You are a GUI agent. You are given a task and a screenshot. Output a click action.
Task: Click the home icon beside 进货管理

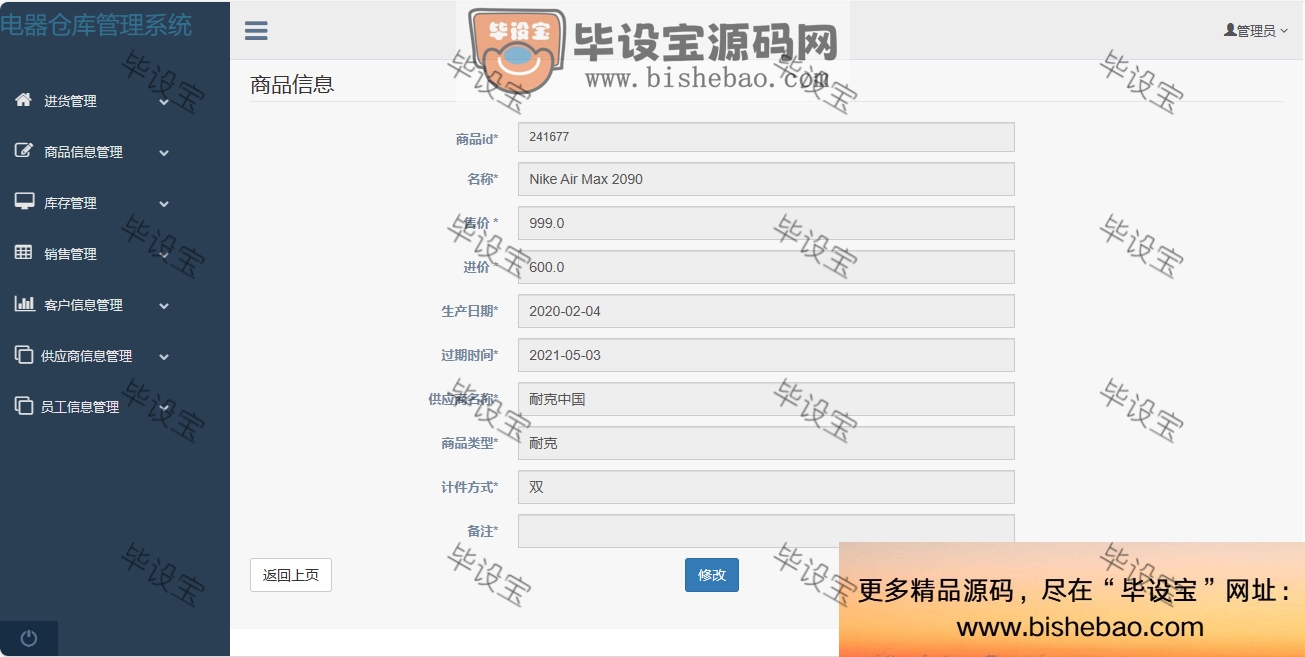24,99
